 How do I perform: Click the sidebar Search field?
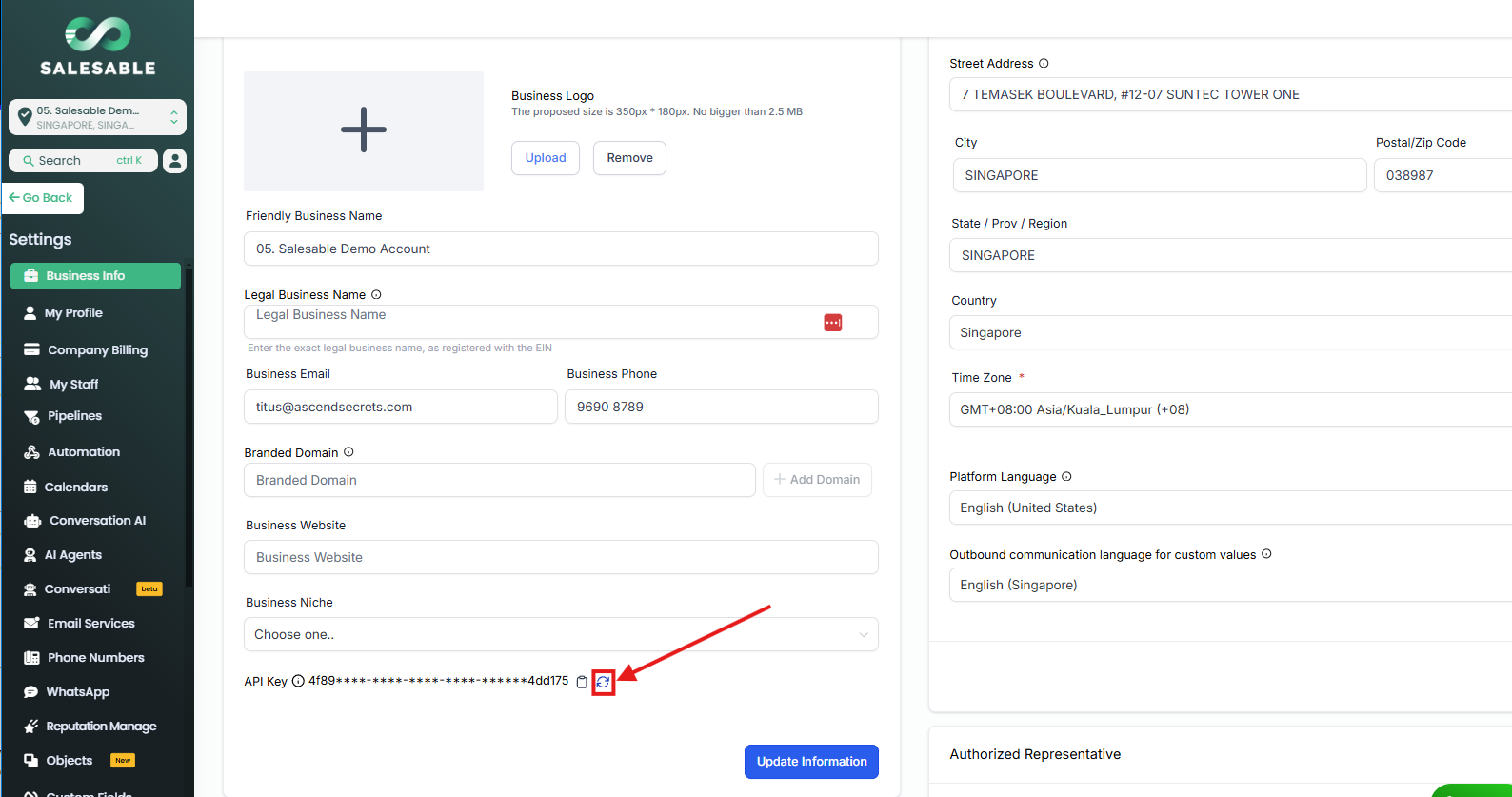(x=83, y=161)
